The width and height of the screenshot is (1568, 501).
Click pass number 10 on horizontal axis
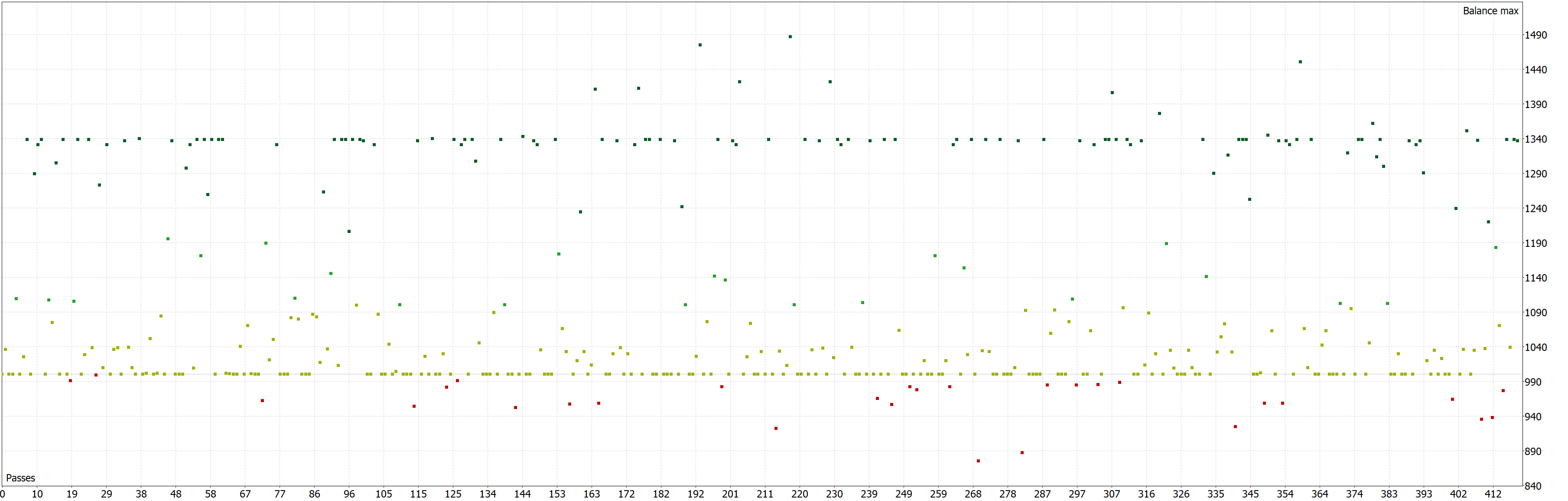coord(37,494)
